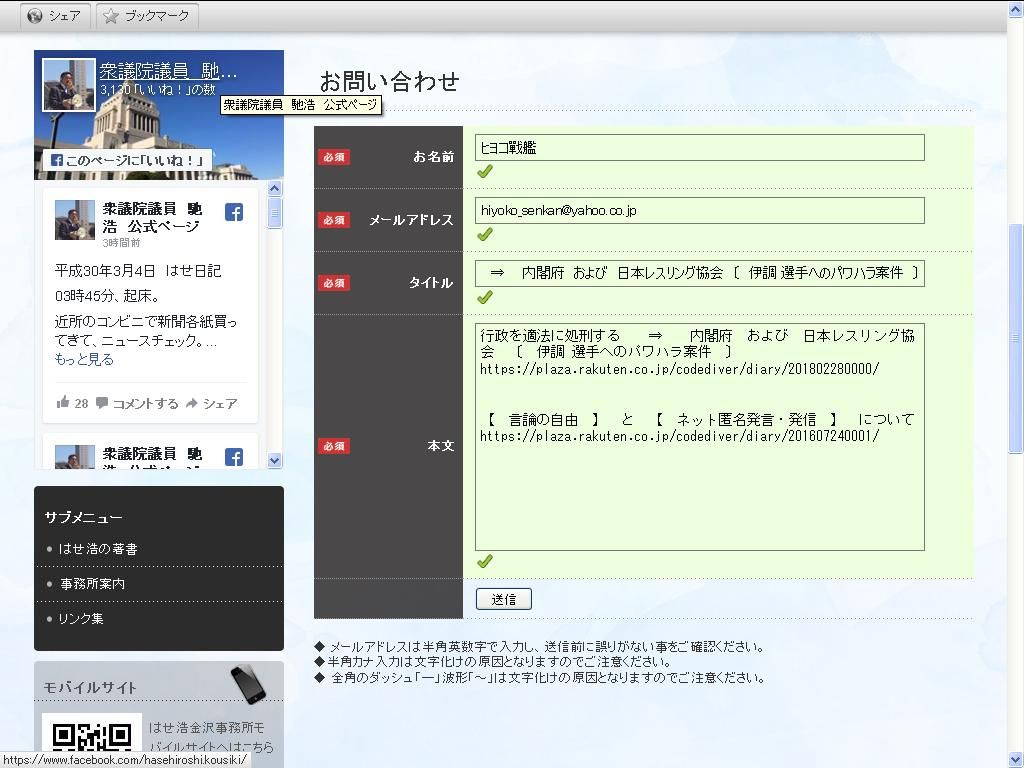Click the profile photo in Facebook page header
The height and width of the screenshot is (768, 1024).
[69, 85]
